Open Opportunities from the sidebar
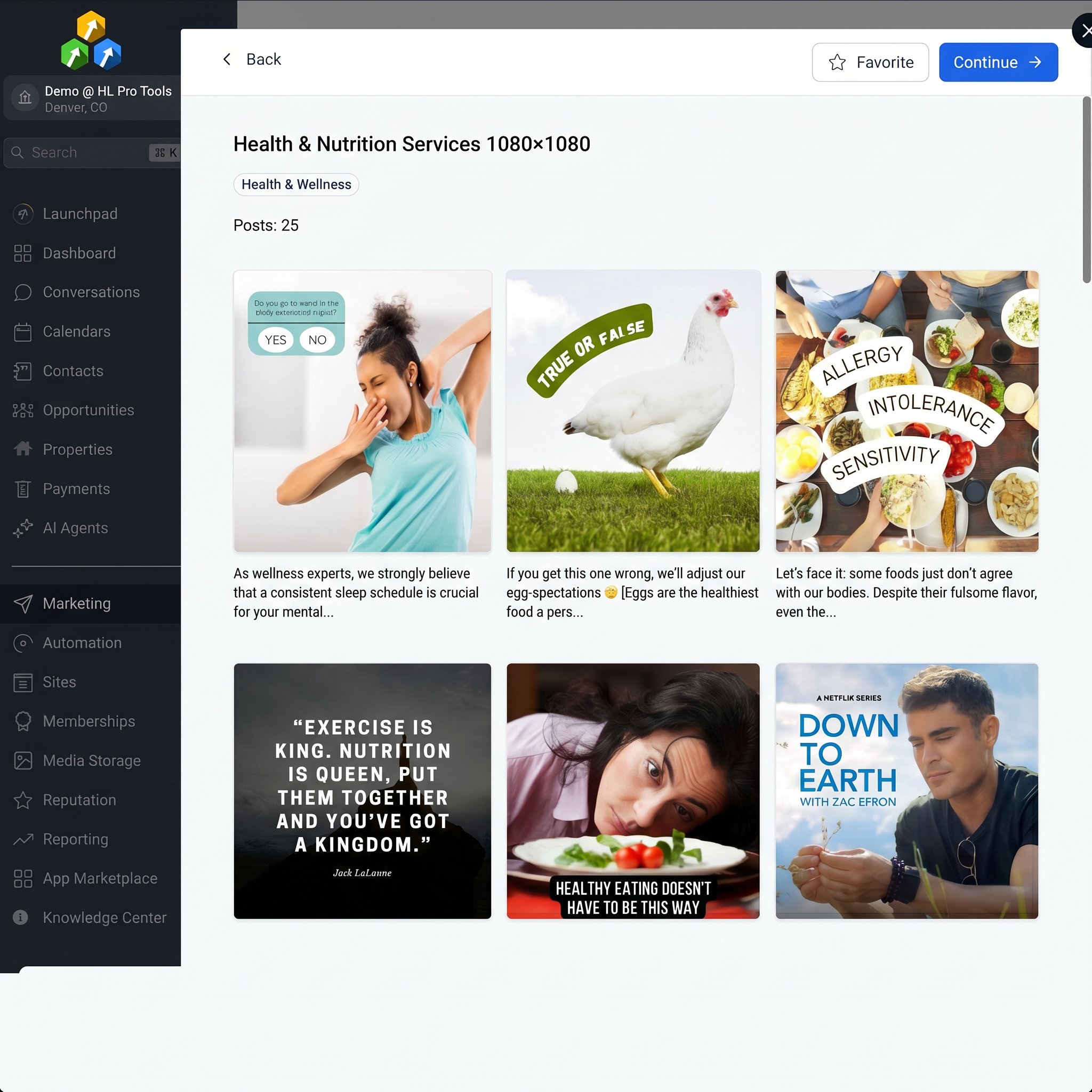Viewport: 1092px width, 1092px height. click(91, 411)
